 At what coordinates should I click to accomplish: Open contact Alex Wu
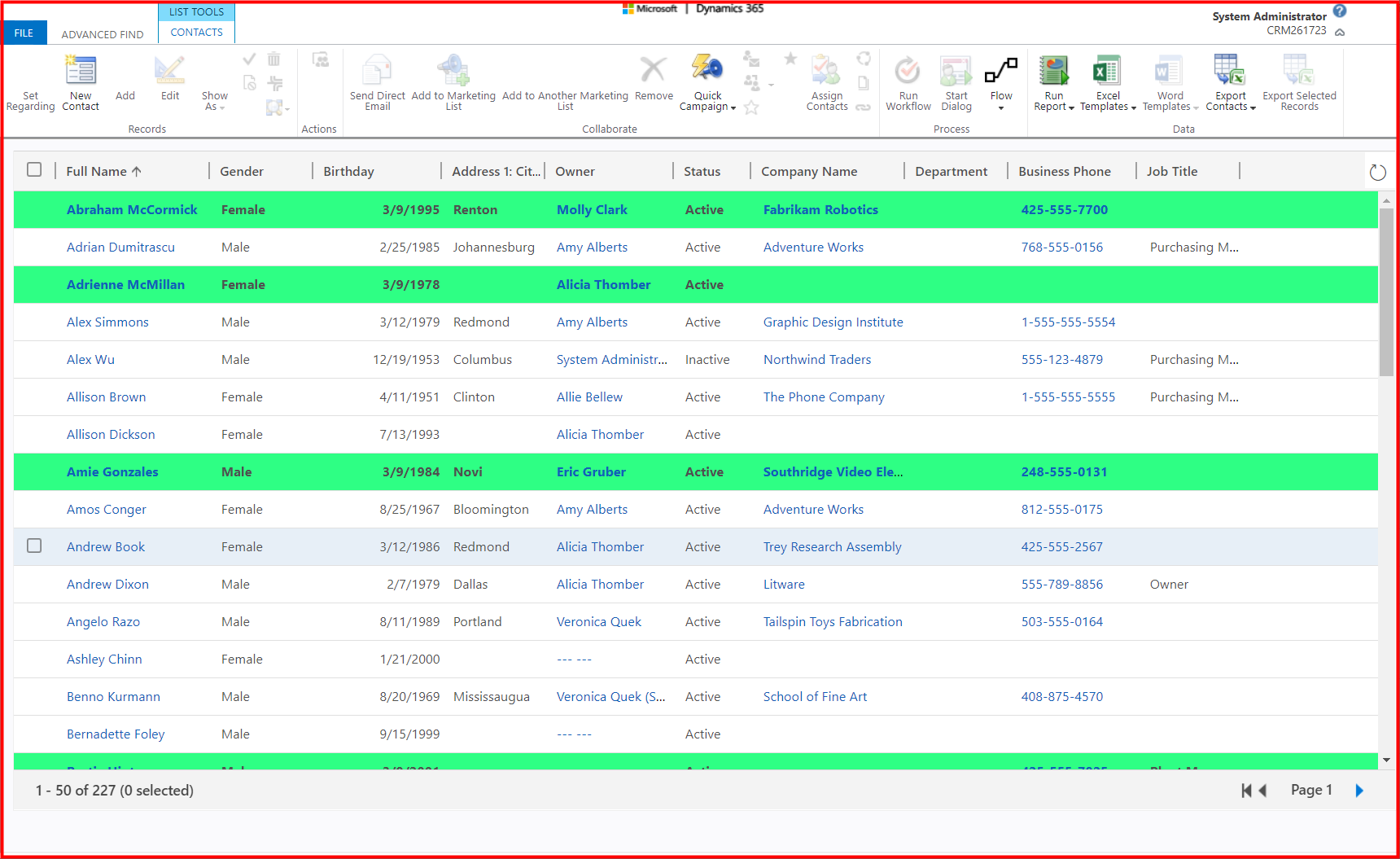[90, 359]
